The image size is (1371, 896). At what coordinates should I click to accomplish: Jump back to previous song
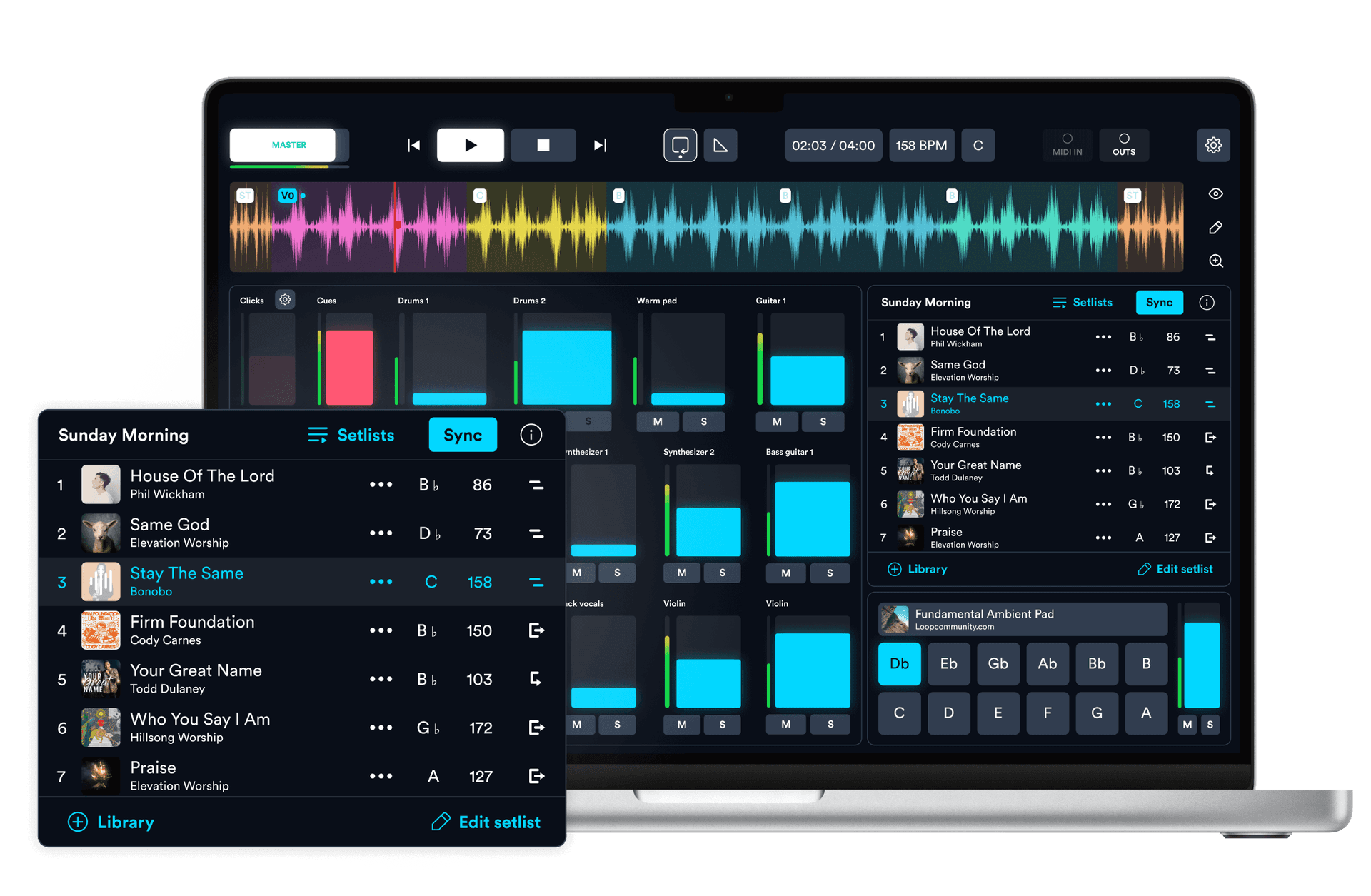[x=413, y=146]
